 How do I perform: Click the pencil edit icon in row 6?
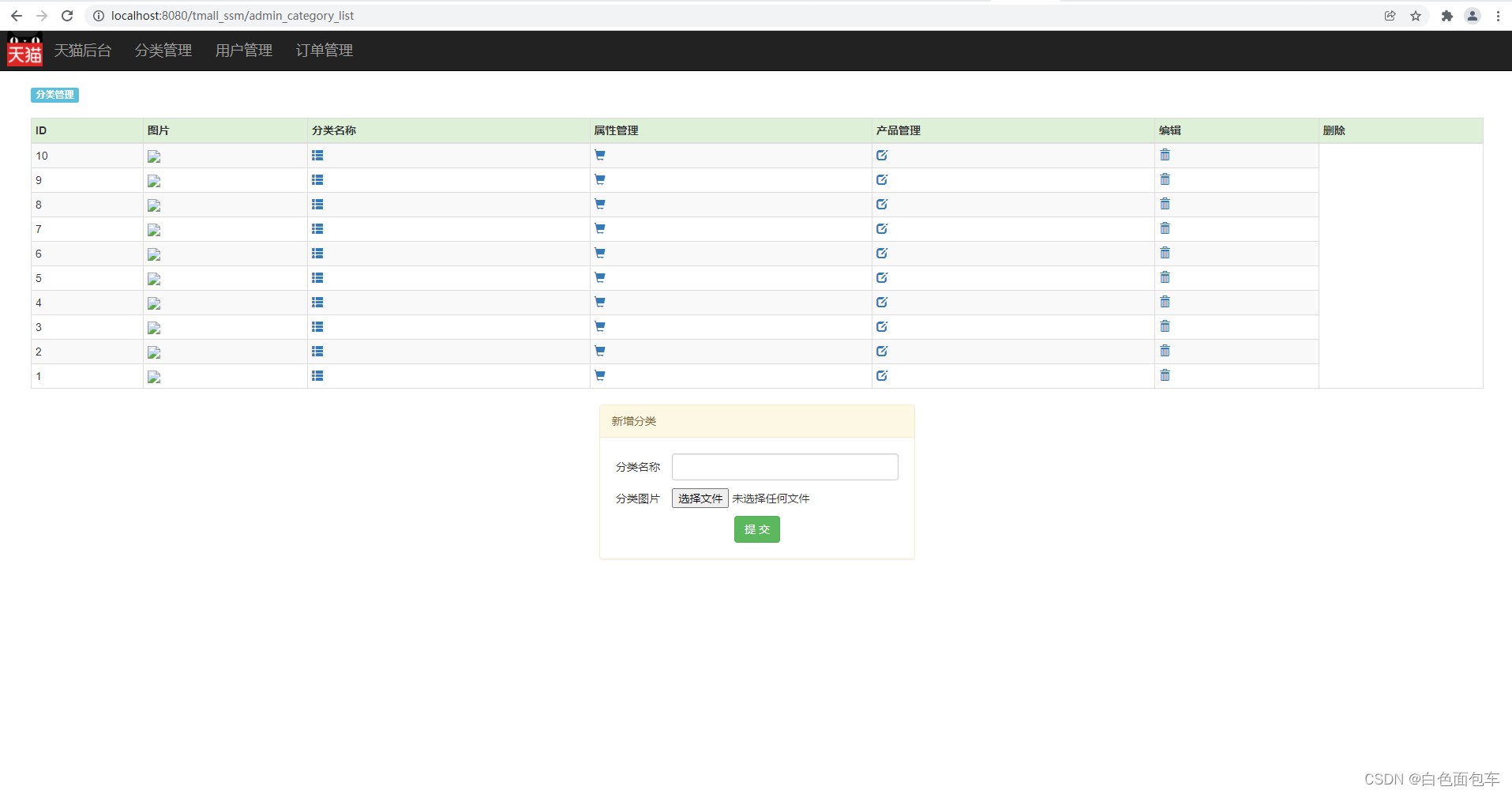click(x=882, y=254)
